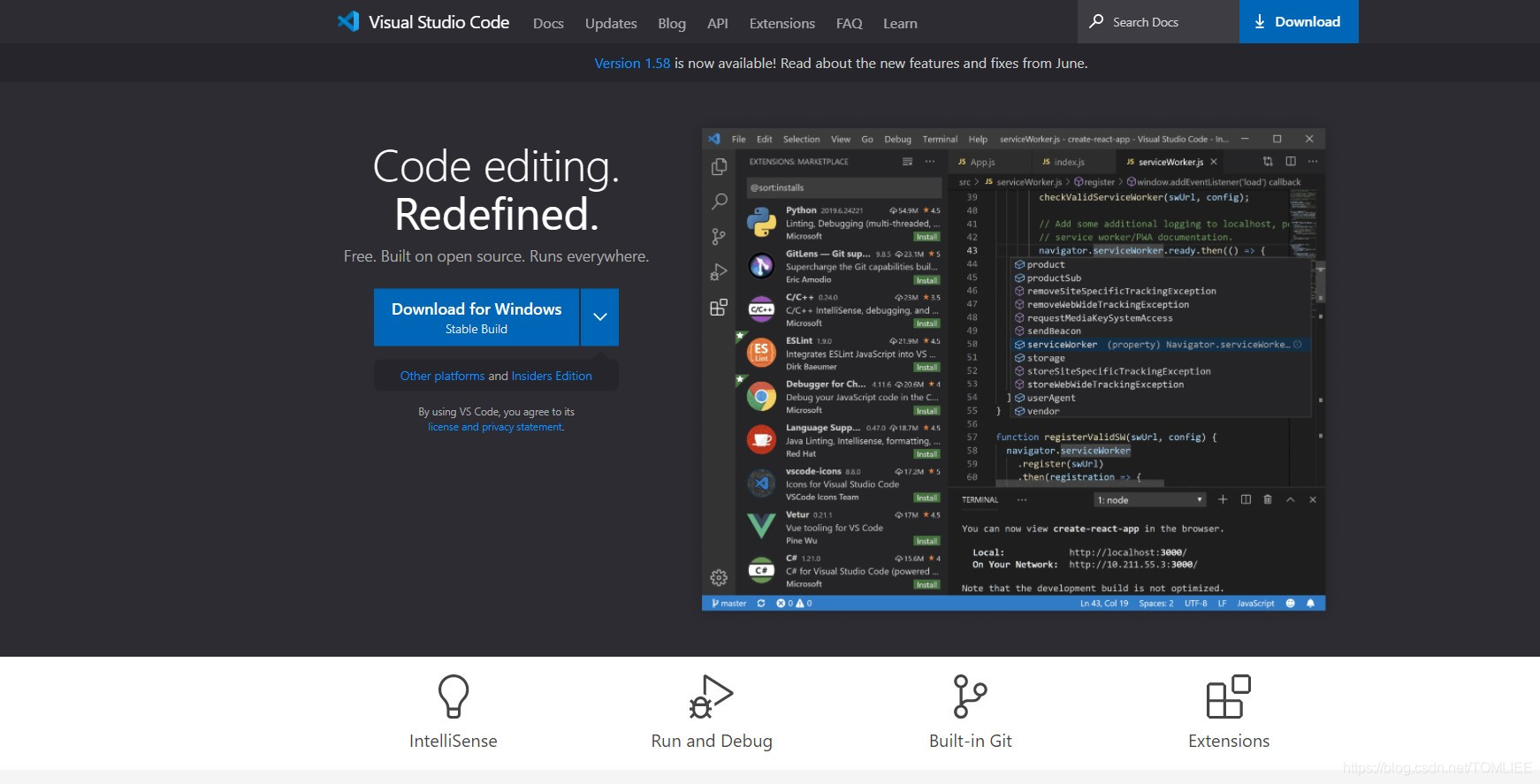Click the File menu in the hero screenshot
The width and height of the screenshot is (1540, 784).
click(739, 139)
